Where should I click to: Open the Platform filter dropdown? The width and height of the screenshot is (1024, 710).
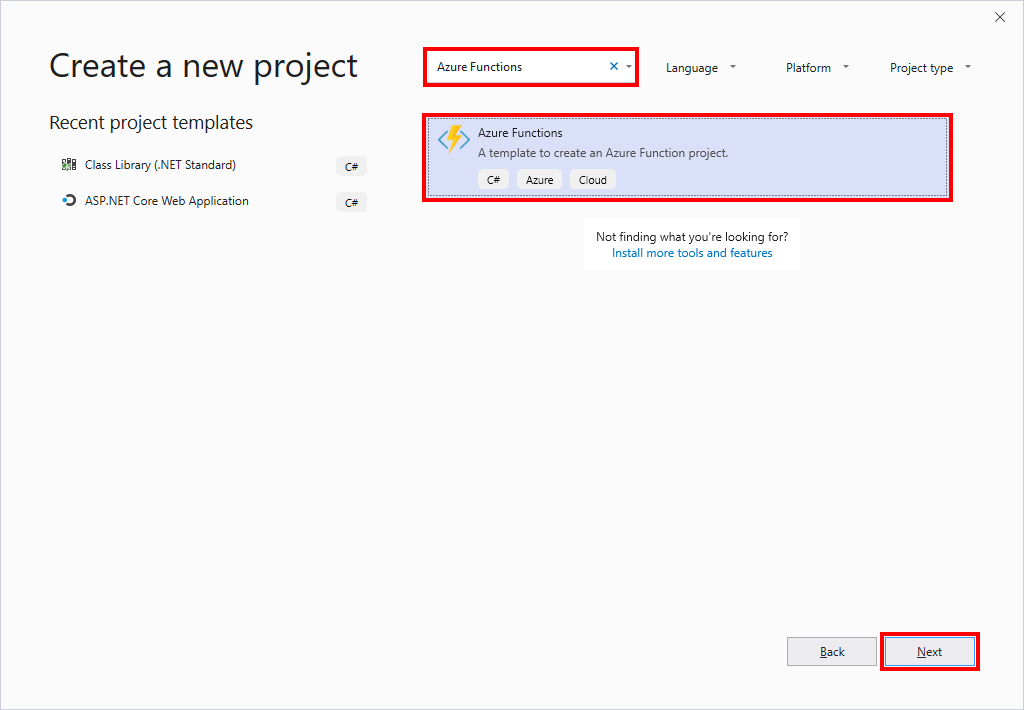(x=817, y=67)
